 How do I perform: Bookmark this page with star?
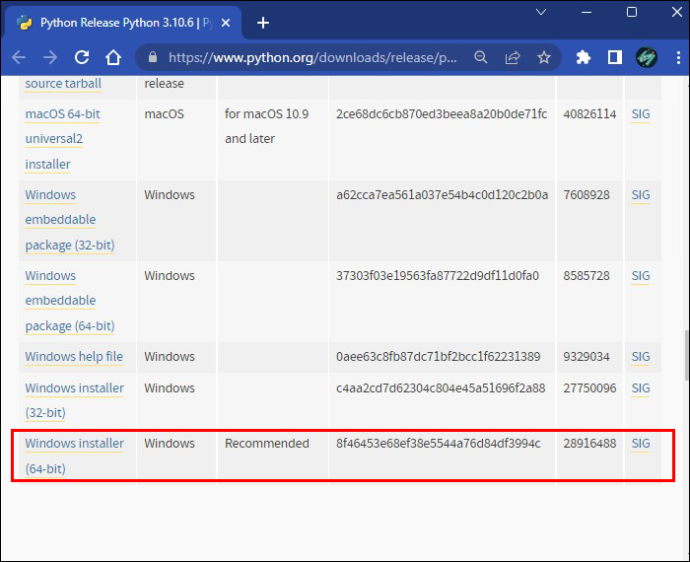544,57
